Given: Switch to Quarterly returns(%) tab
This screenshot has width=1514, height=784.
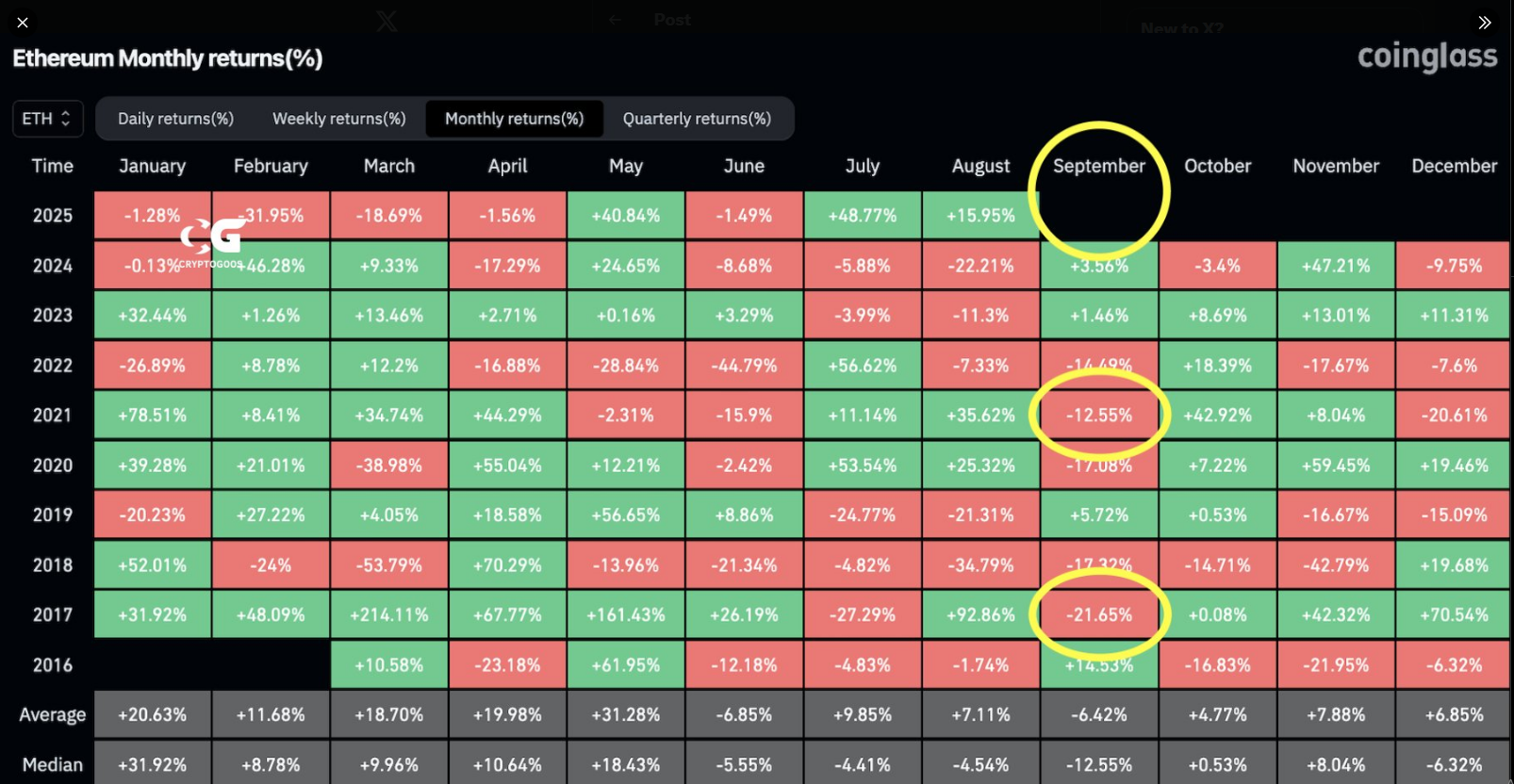Looking at the screenshot, I should tap(697, 119).
